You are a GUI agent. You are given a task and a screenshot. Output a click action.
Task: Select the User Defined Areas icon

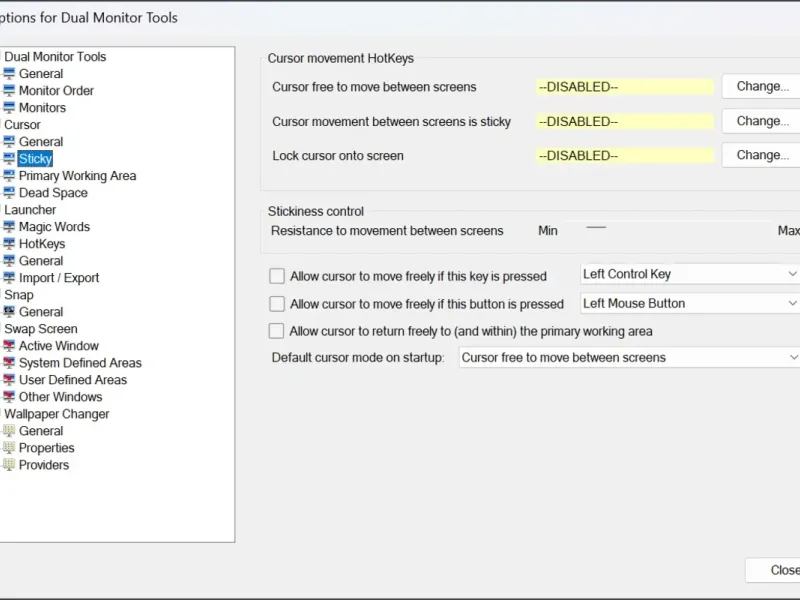(x=9, y=380)
